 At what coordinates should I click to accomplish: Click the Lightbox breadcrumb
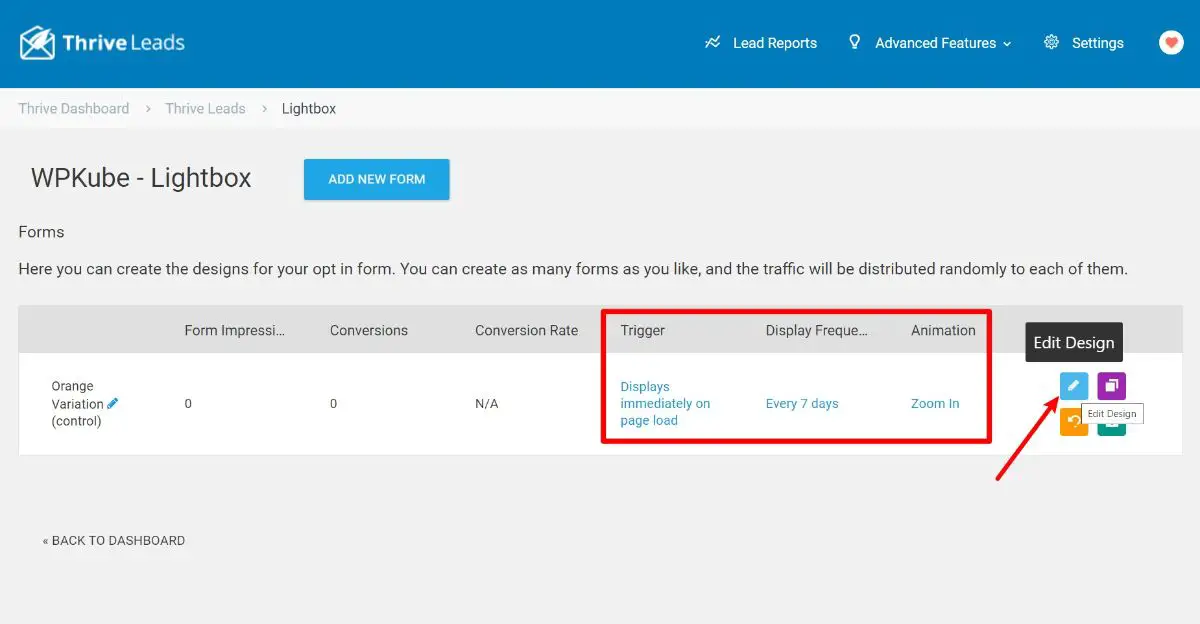309,108
